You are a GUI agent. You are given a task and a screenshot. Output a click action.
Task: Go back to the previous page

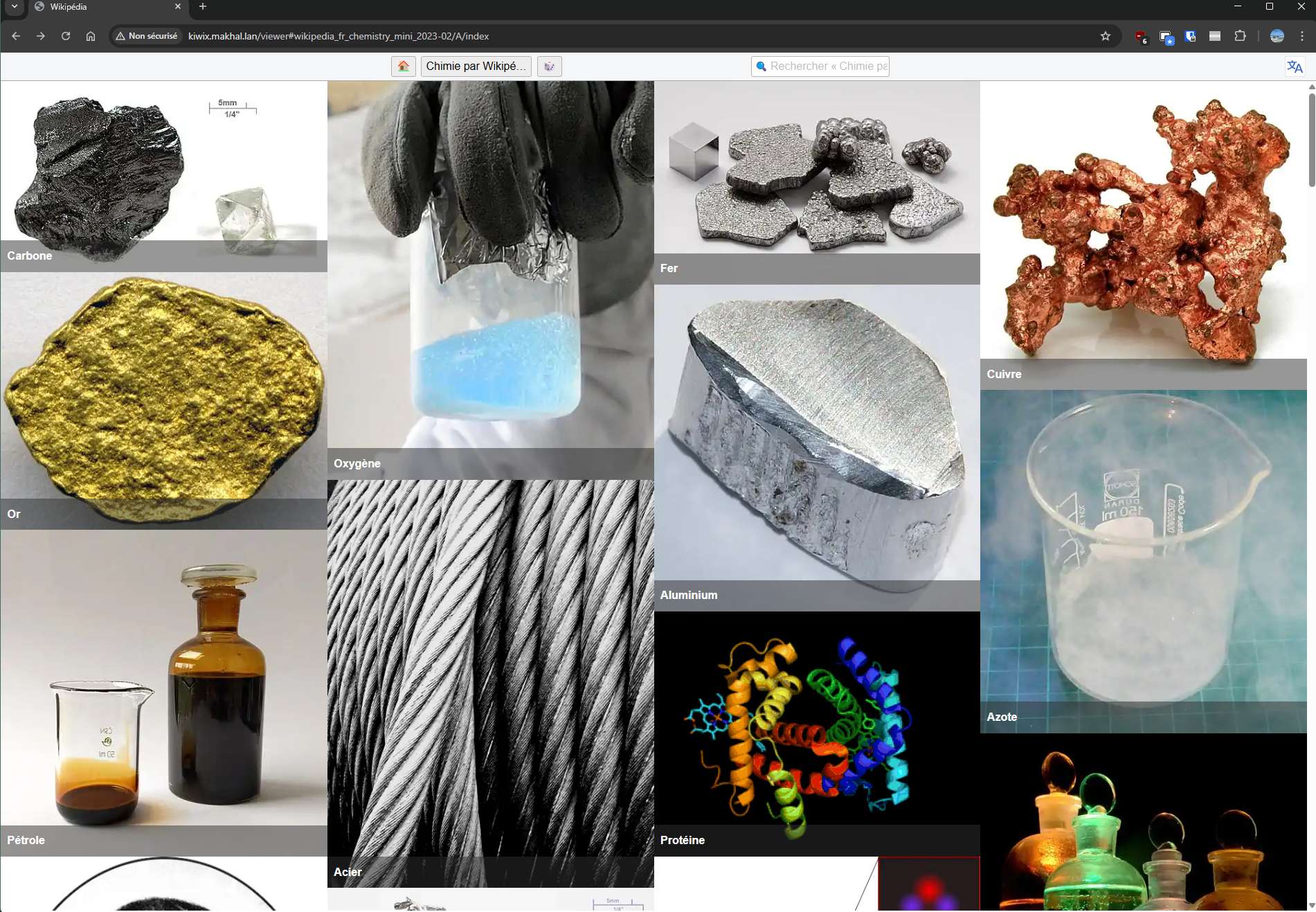(x=16, y=36)
